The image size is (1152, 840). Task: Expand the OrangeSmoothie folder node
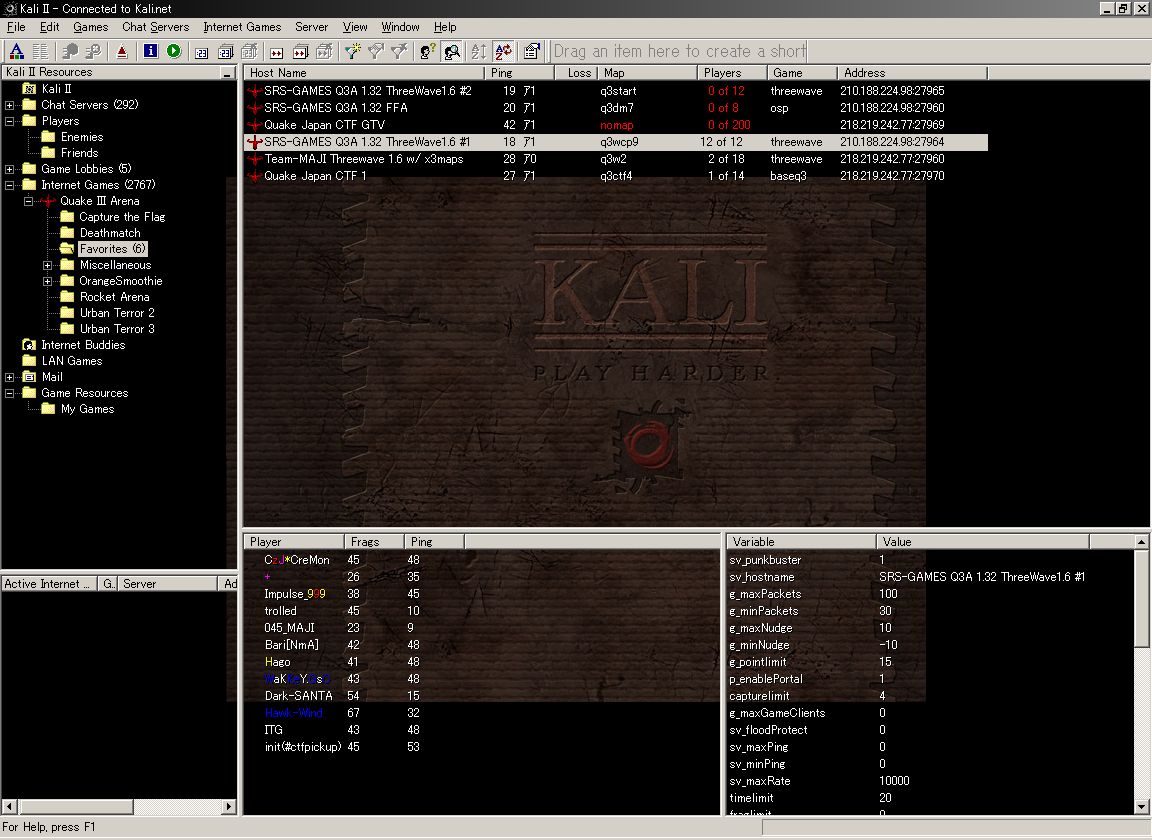(x=48, y=281)
